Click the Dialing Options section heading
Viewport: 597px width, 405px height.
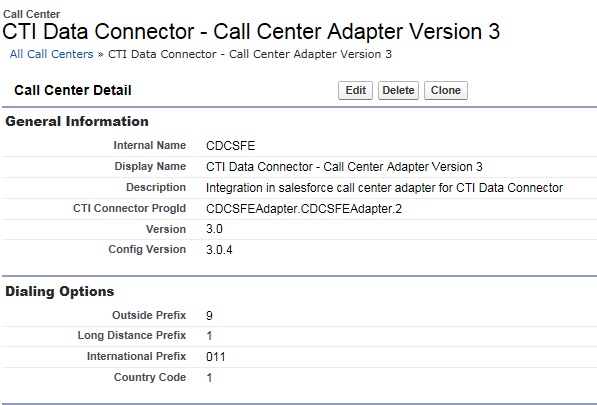[x=60, y=292]
